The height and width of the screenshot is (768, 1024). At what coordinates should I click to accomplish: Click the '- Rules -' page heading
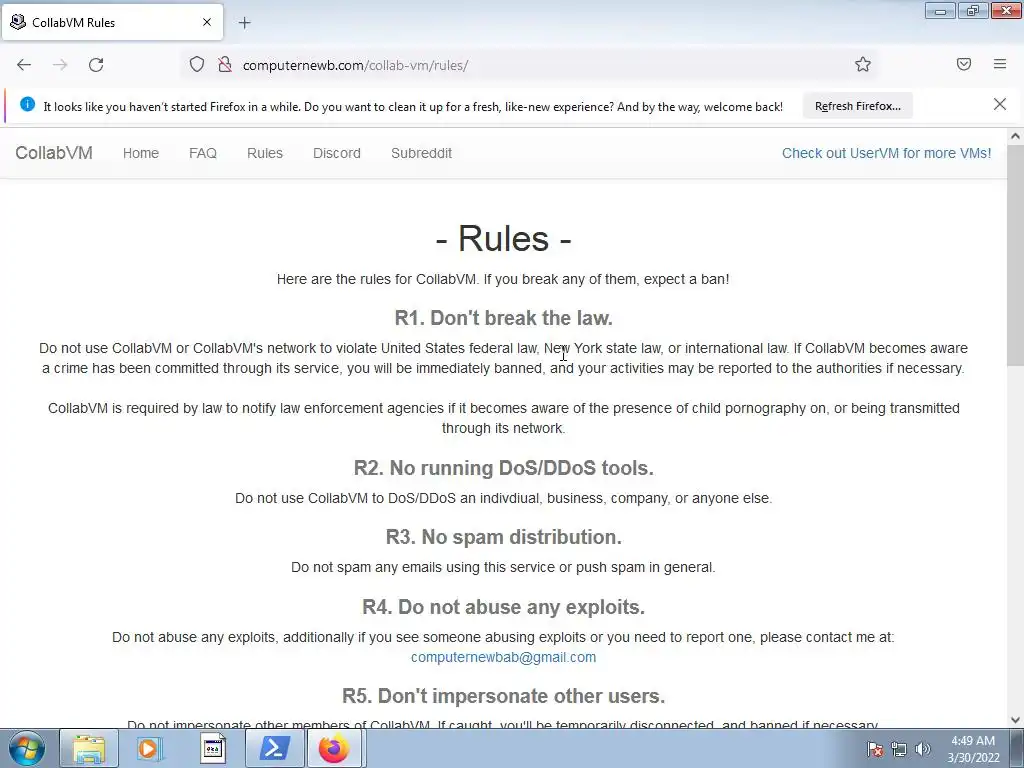point(504,238)
